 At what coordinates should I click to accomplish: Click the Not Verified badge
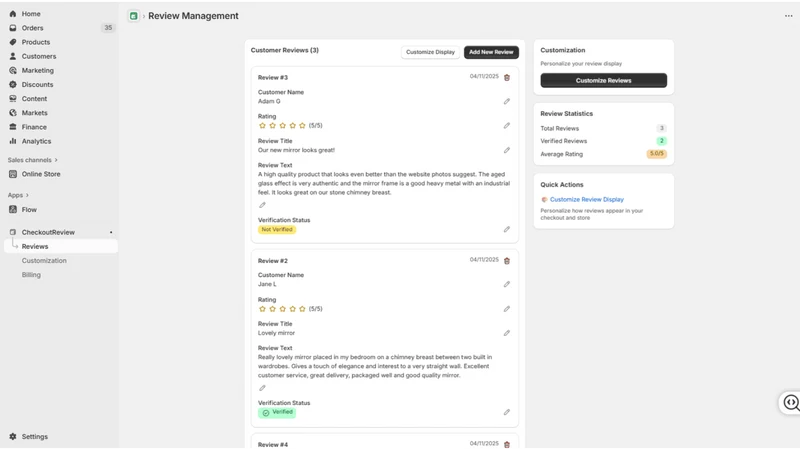[x=277, y=230]
